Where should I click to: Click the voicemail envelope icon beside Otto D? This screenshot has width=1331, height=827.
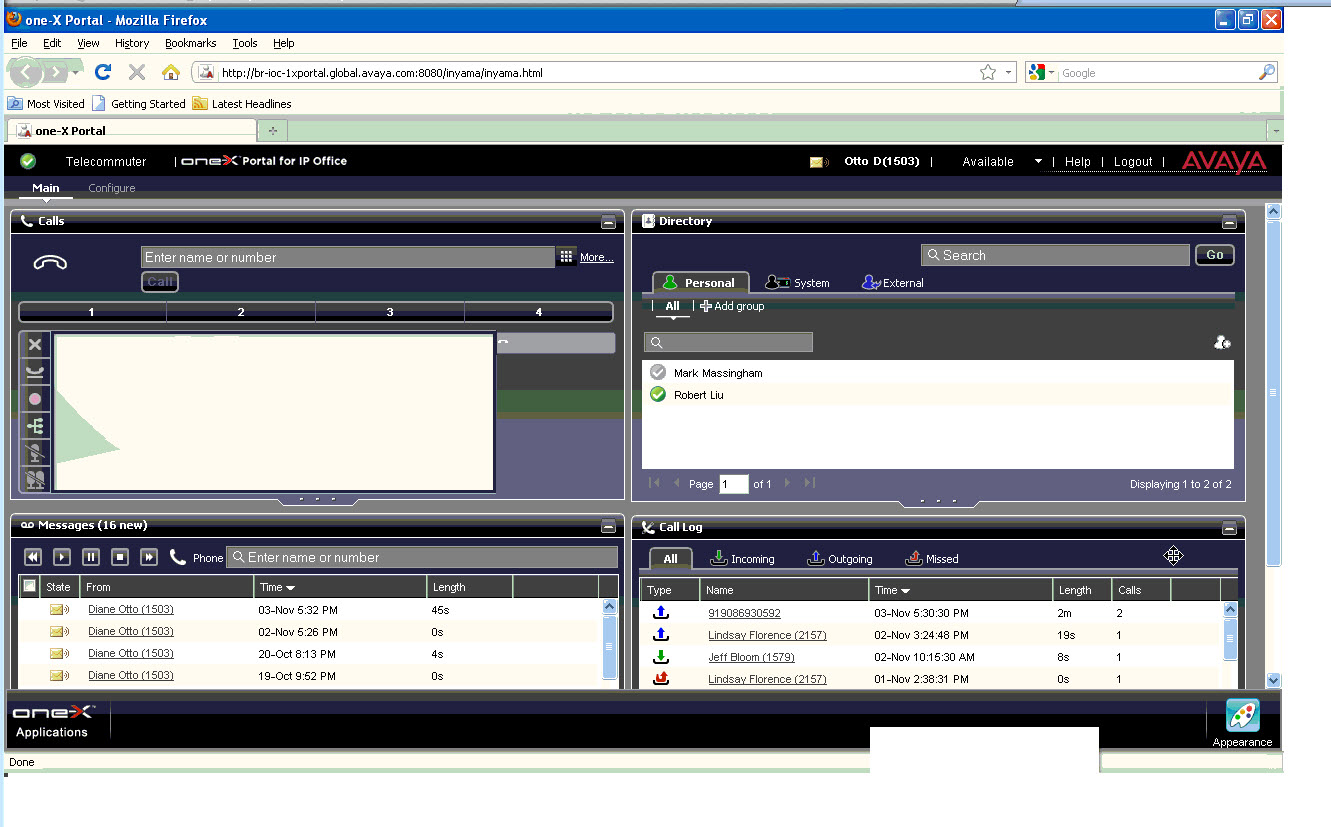click(820, 162)
